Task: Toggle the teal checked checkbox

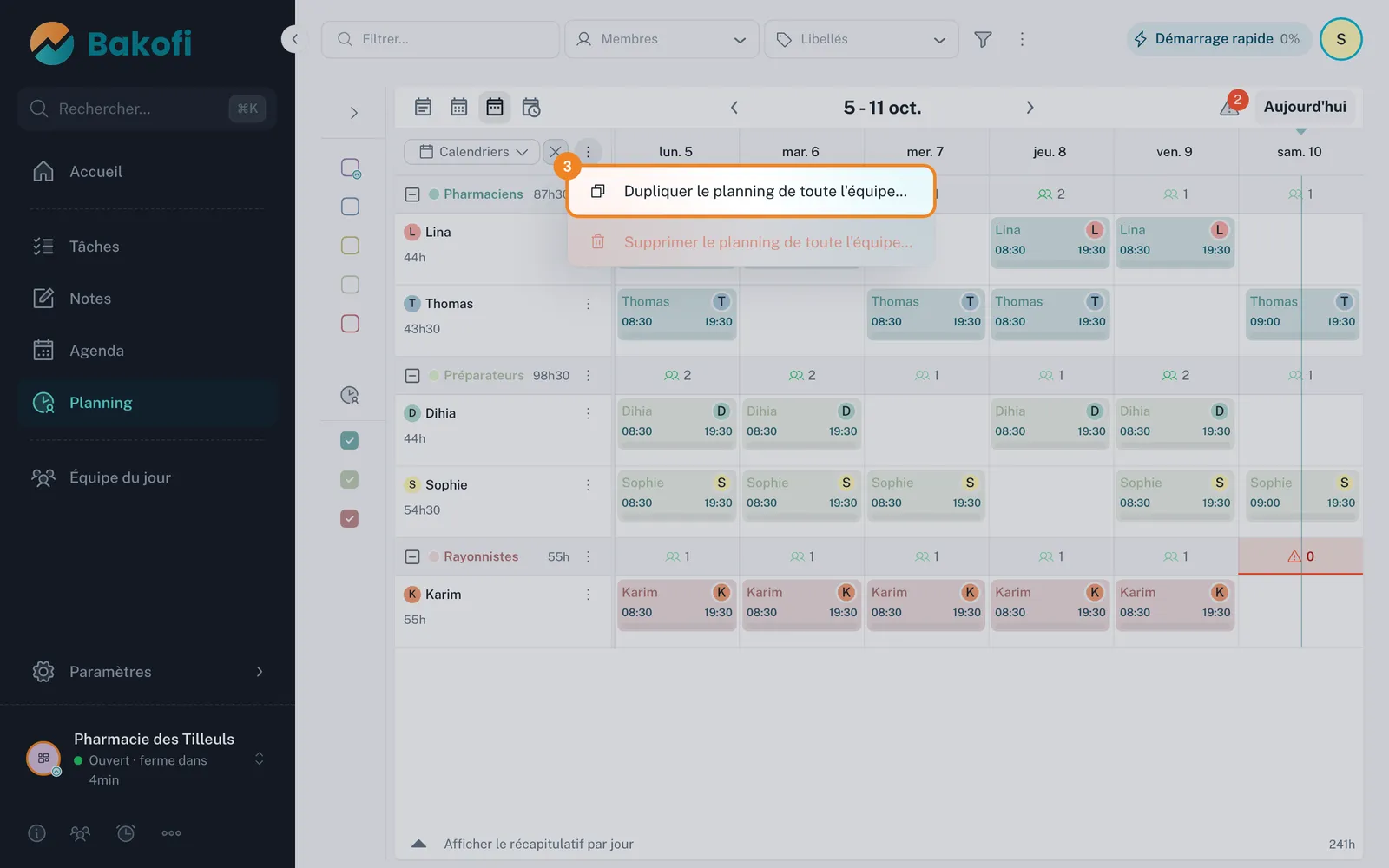Action: [350, 440]
